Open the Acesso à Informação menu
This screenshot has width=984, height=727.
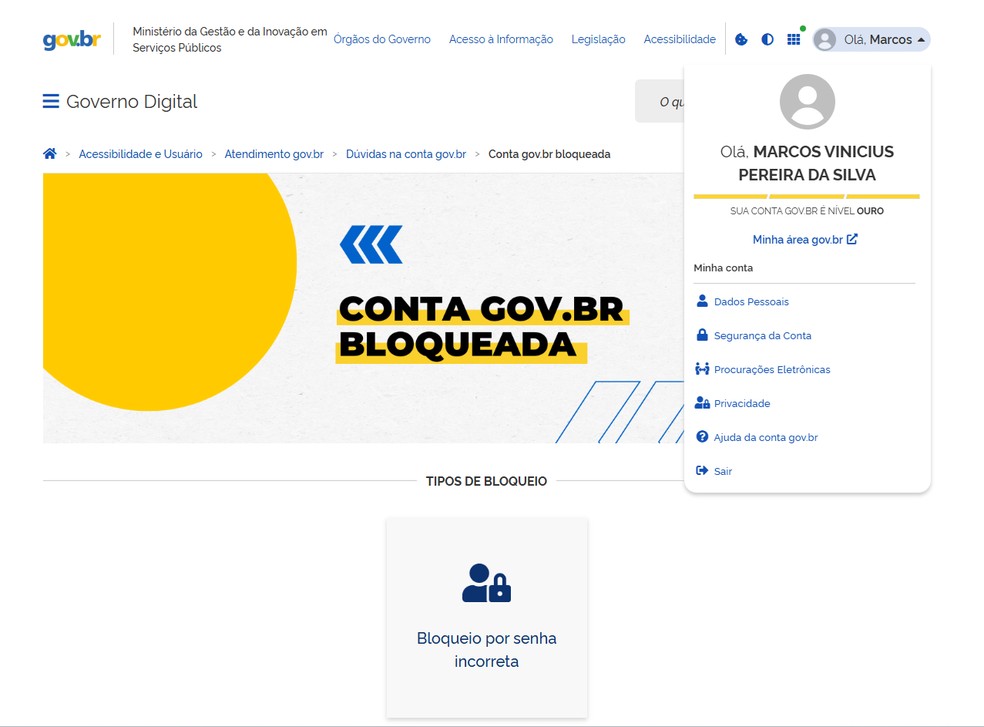(x=501, y=39)
